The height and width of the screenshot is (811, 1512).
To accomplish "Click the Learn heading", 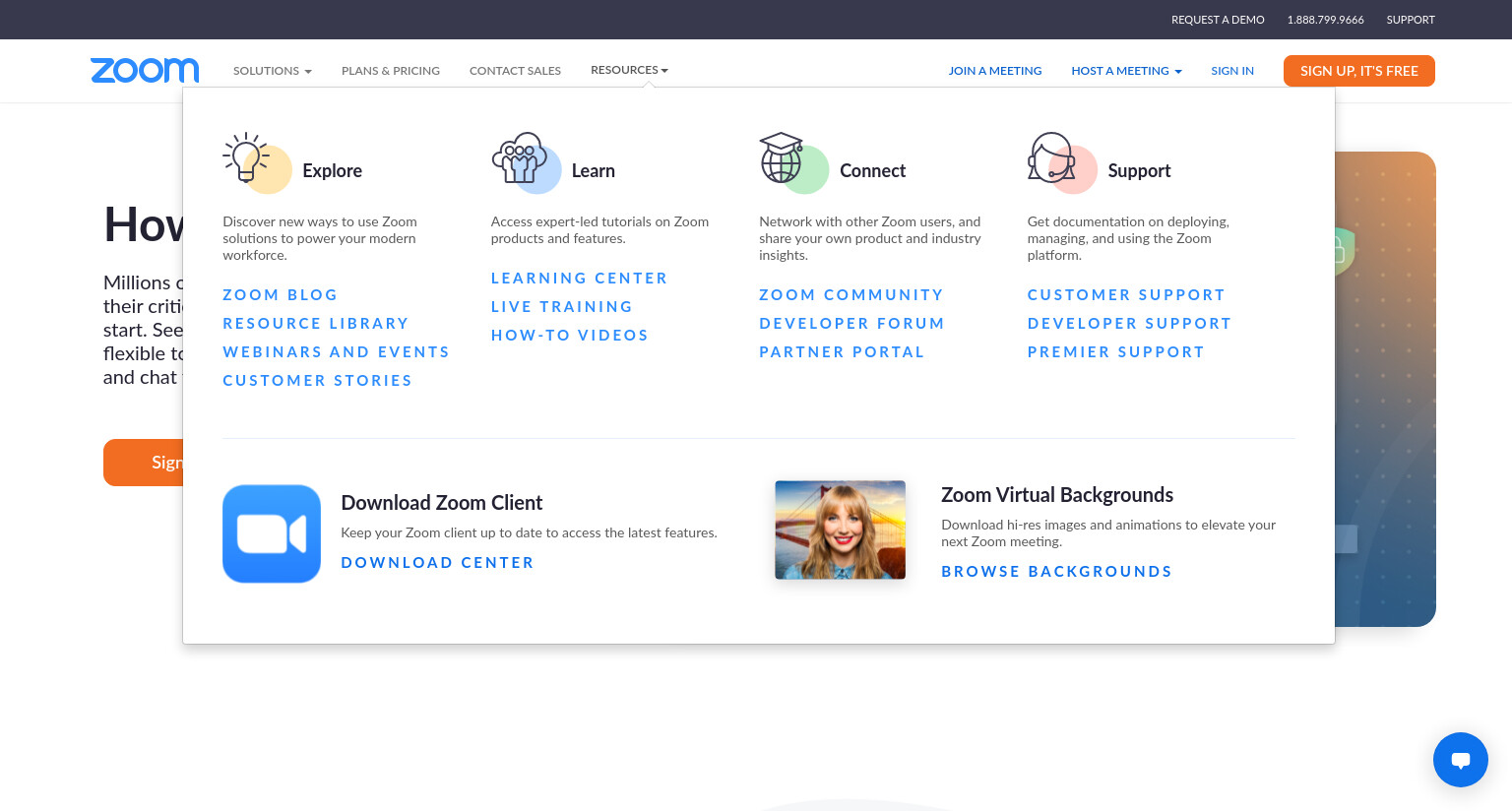I will click(594, 171).
